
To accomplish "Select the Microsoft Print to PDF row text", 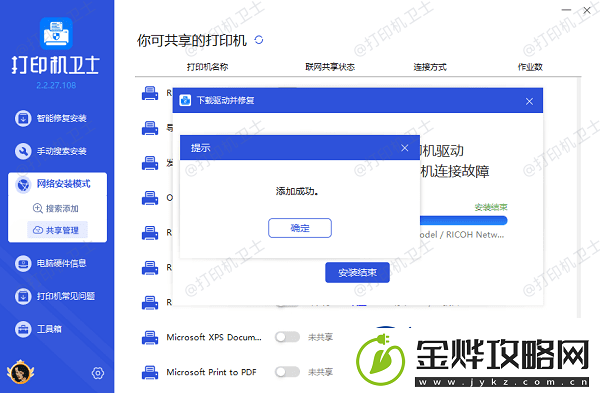I will click(x=211, y=372).
